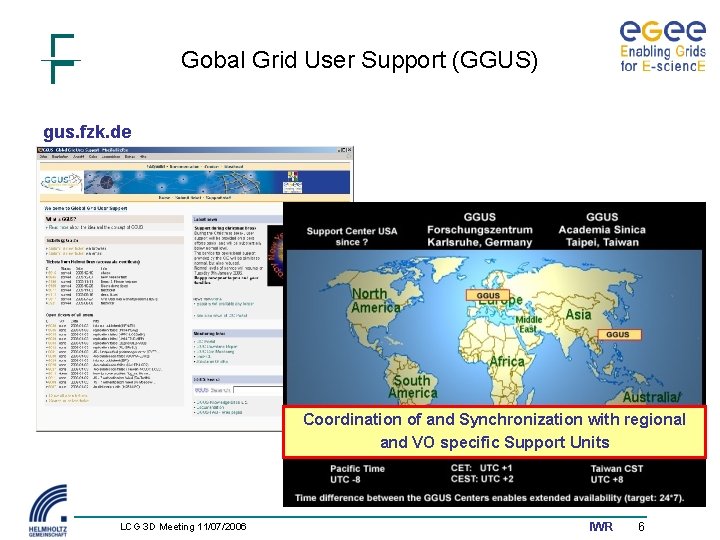Image resolution: width=720 pixels, height=540 pixels.
Task: Click the 'Monitoring links' section header
Action: [x=237, y=333]
